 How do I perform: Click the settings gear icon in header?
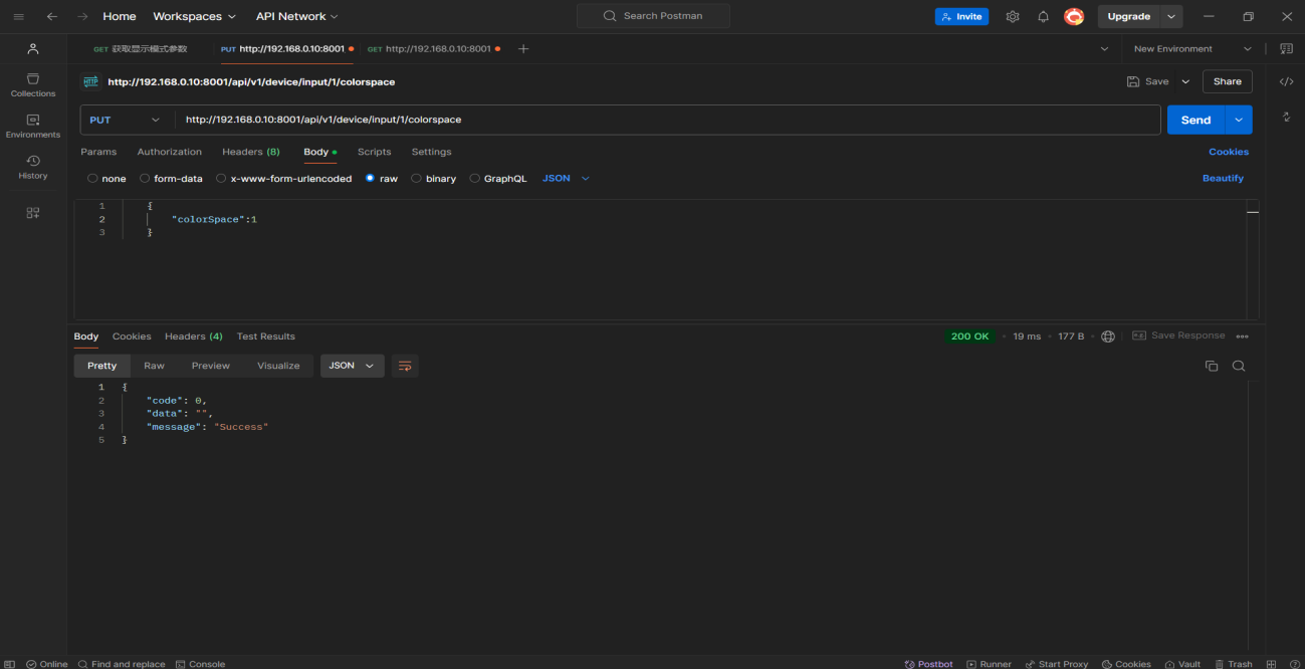click(1012, 17)
